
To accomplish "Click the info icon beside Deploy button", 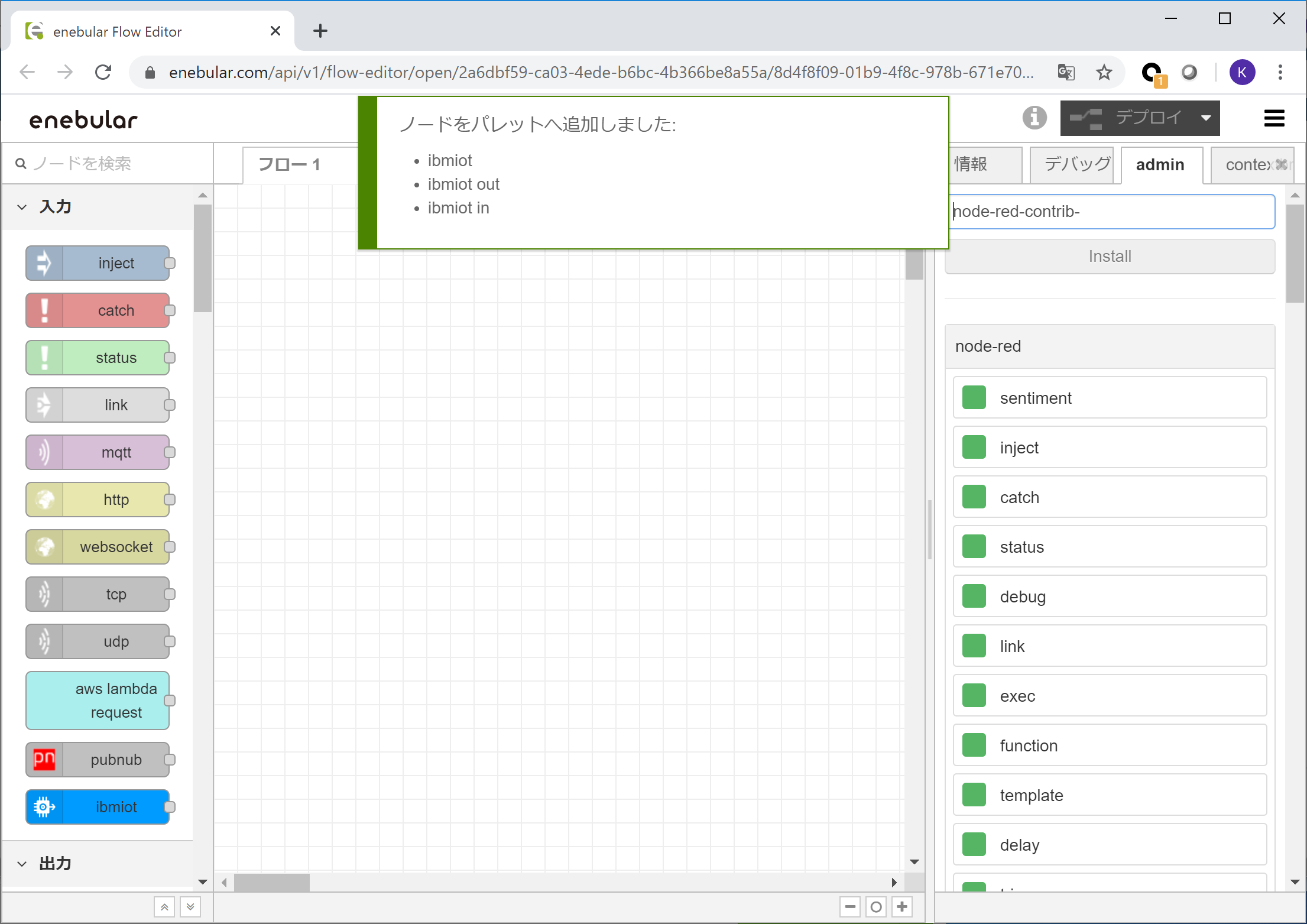I will click(1034, 118).
